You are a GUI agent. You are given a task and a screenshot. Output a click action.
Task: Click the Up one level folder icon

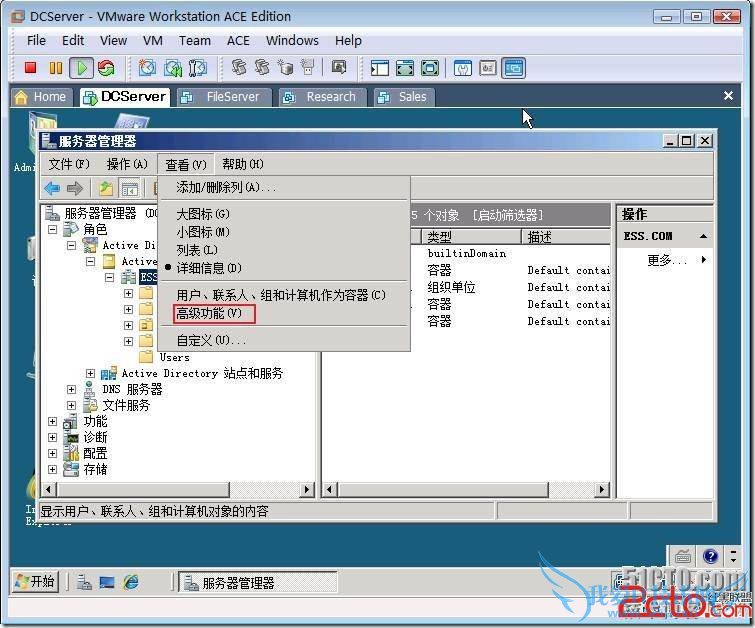[x=105, y=188]
